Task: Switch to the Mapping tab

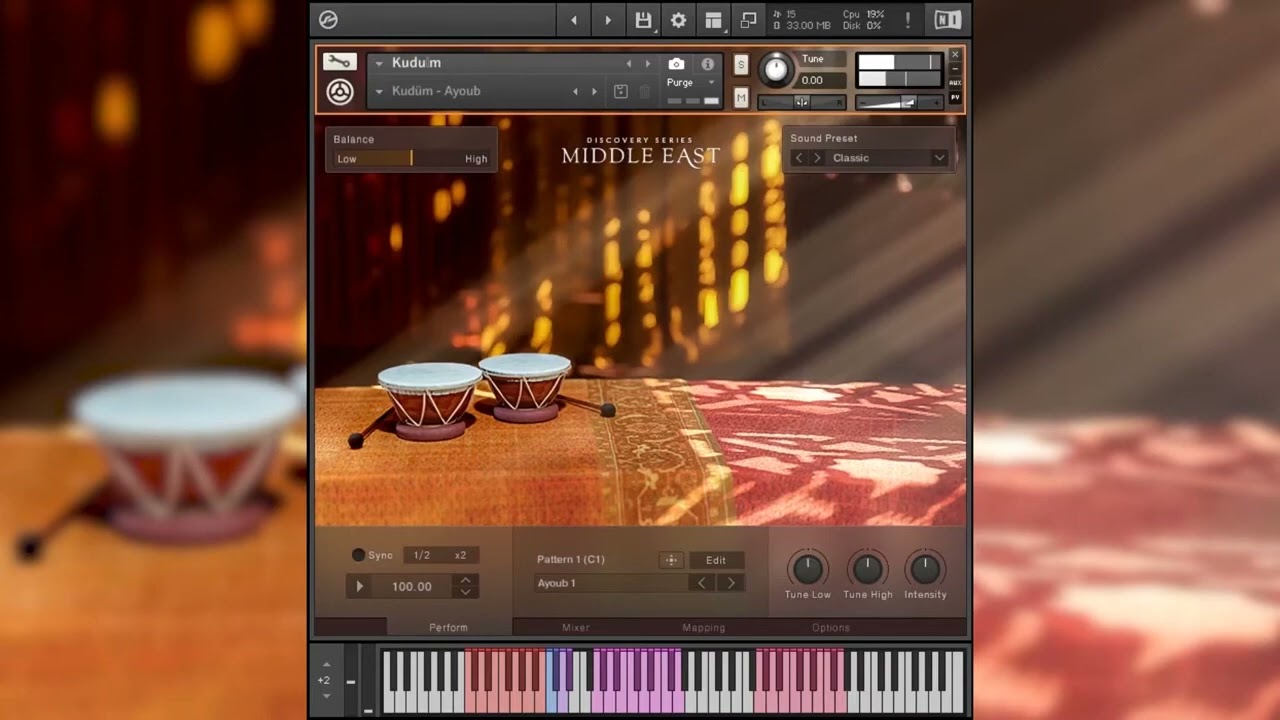Action: 704,628
